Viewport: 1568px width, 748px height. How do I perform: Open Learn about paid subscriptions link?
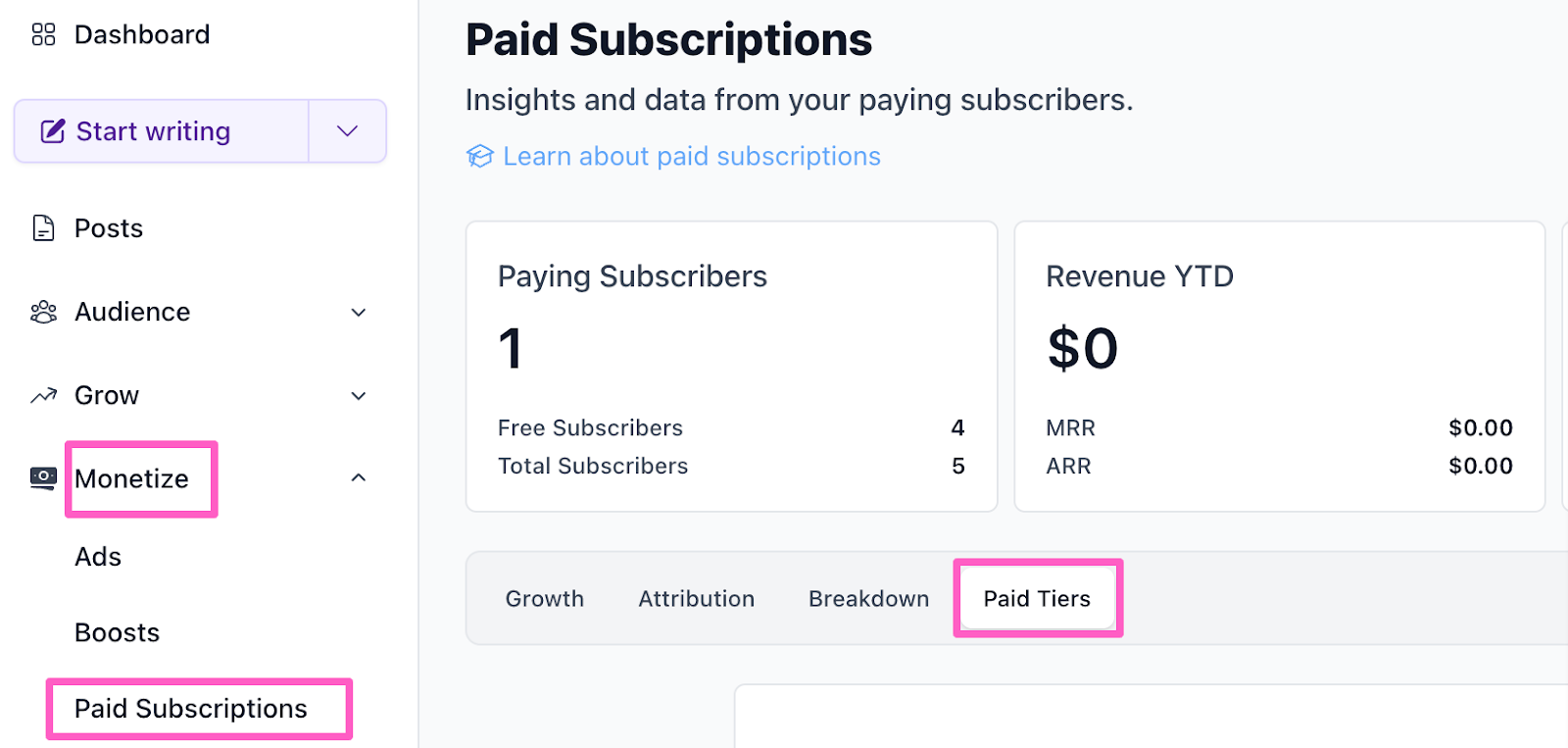click(x=692, y=157)
